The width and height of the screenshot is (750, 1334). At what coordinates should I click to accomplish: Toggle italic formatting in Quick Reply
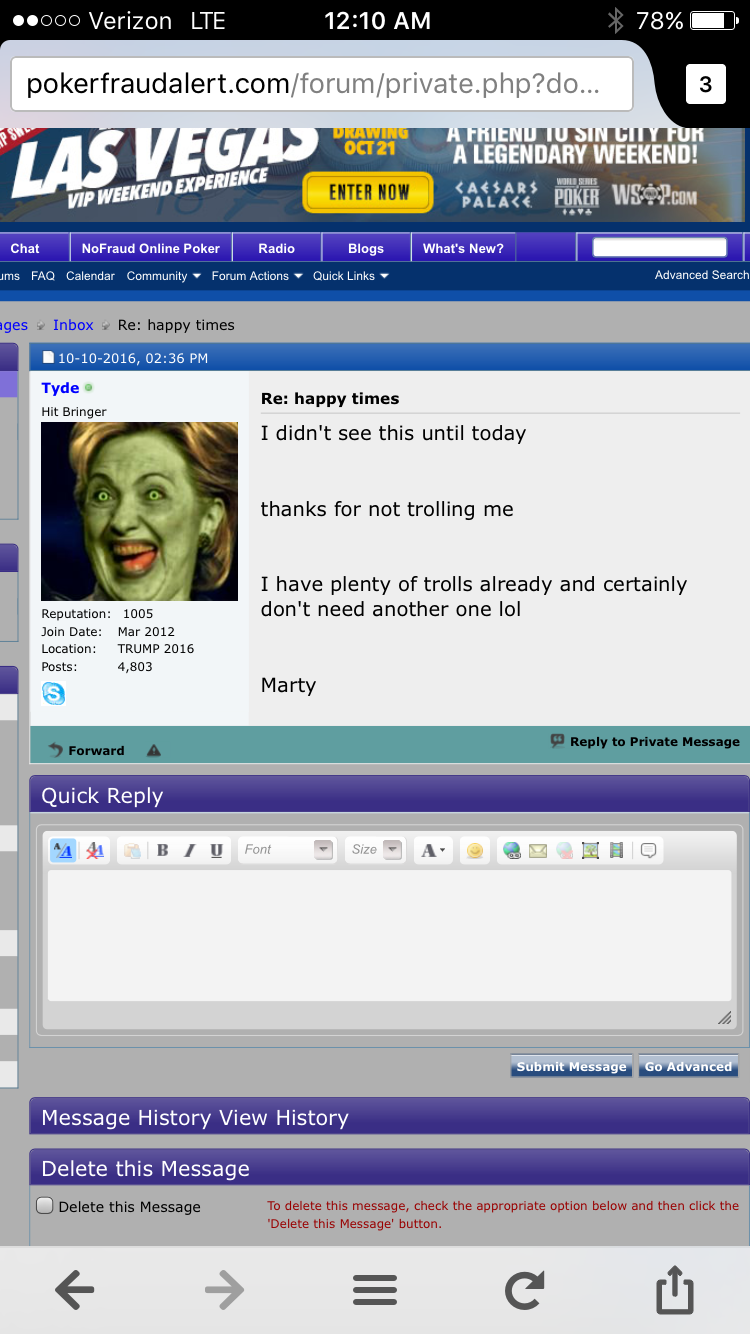(x=189, y=850)
